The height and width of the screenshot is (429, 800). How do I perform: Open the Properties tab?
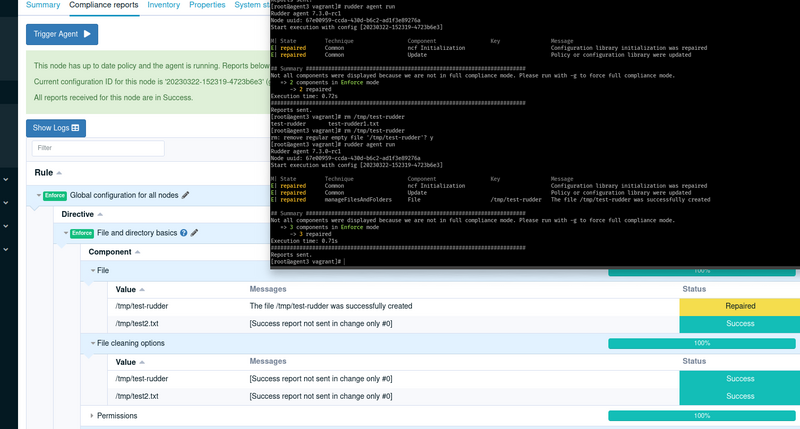pyautogui.click(x=207, y=5)
